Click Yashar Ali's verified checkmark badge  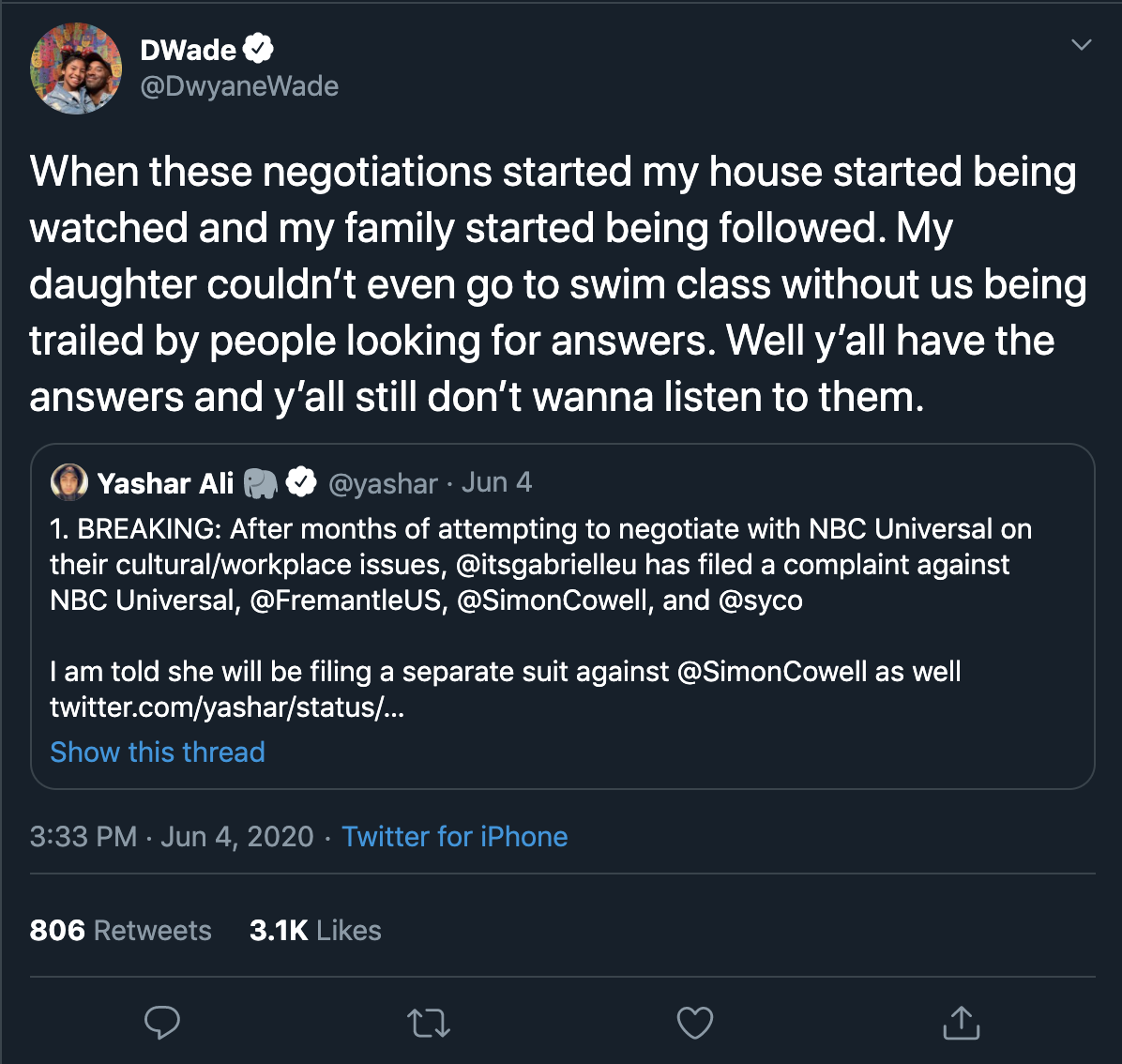point(300,483)
